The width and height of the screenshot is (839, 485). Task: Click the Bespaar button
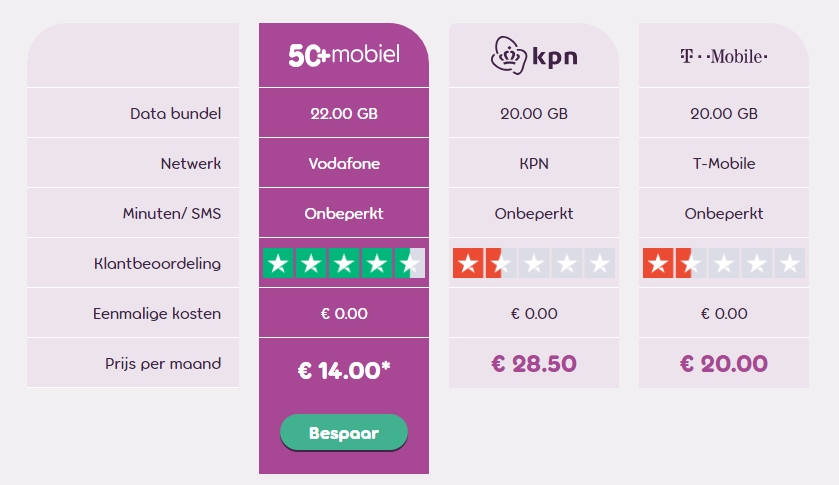click(x=344, y=433)
